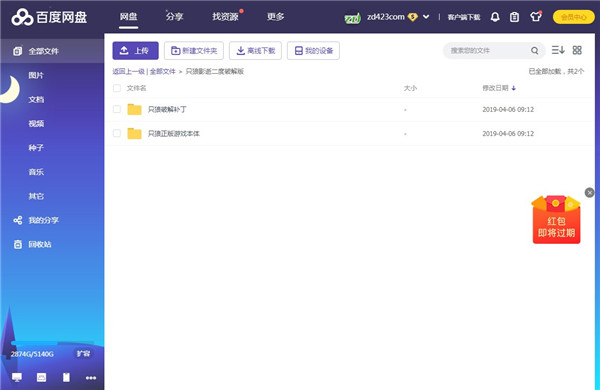600x390 pixels.
Task: Click the 已全部加载 共2个 status text
Action: [556, 71]
